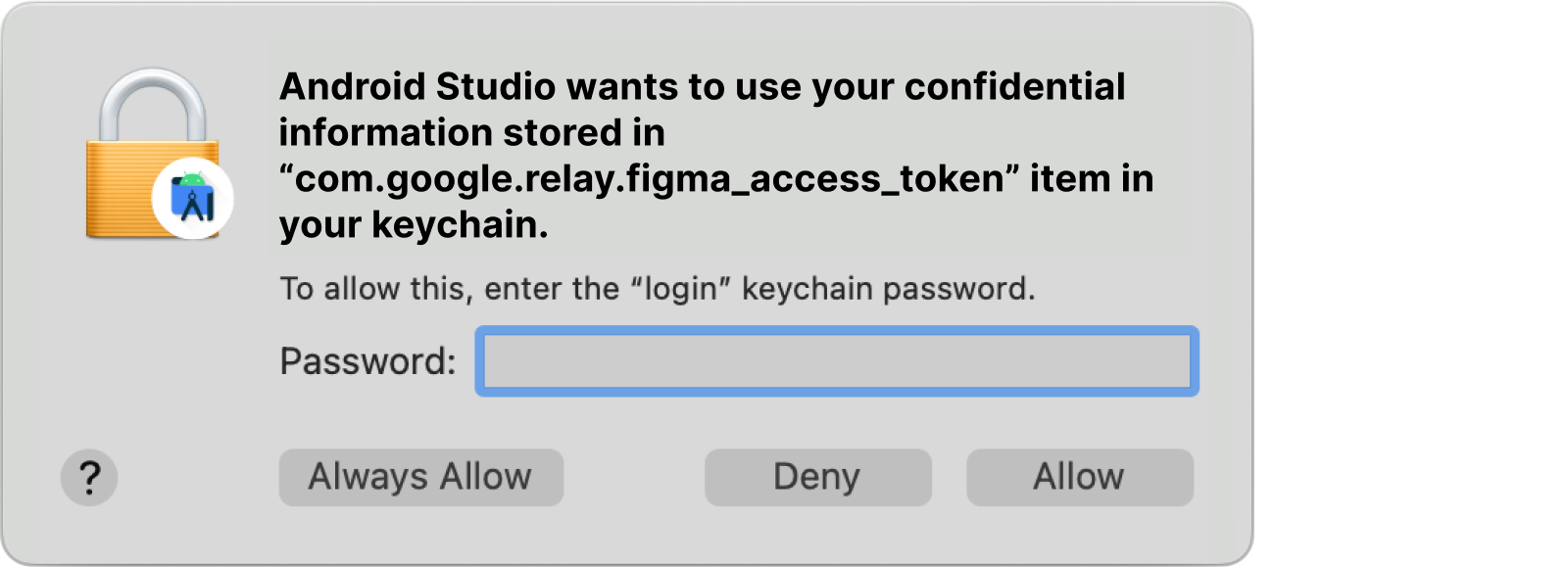The image size is (1568, 567).
Task: Click the words "your keychain." in the heading
Action: tap(414, 225)
